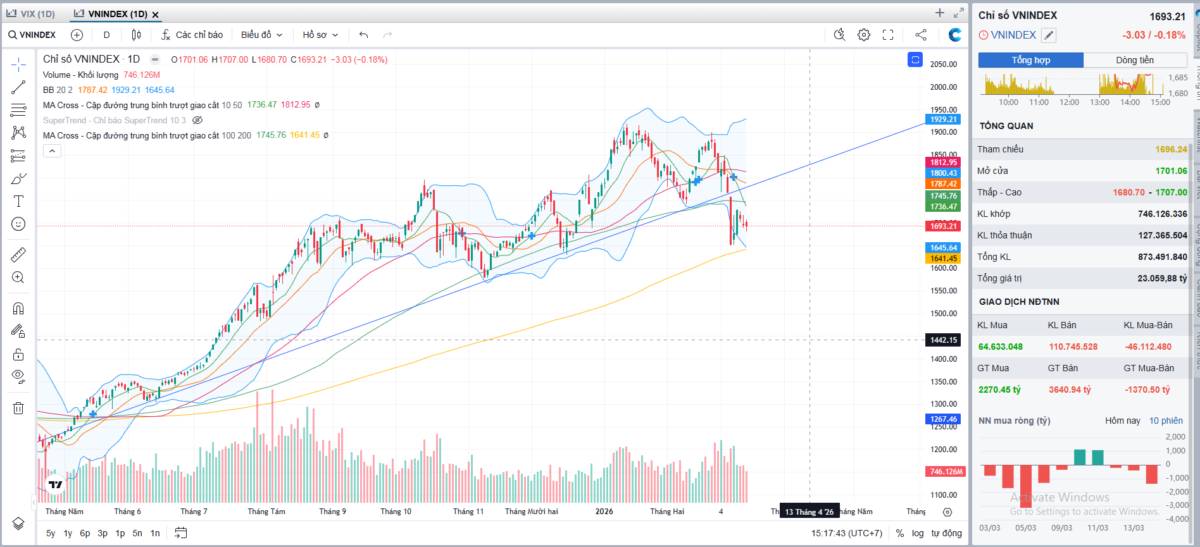Screen dimensions: 1200x547
Task: Open the emoji icon tool
Action: tap(18, 223)
